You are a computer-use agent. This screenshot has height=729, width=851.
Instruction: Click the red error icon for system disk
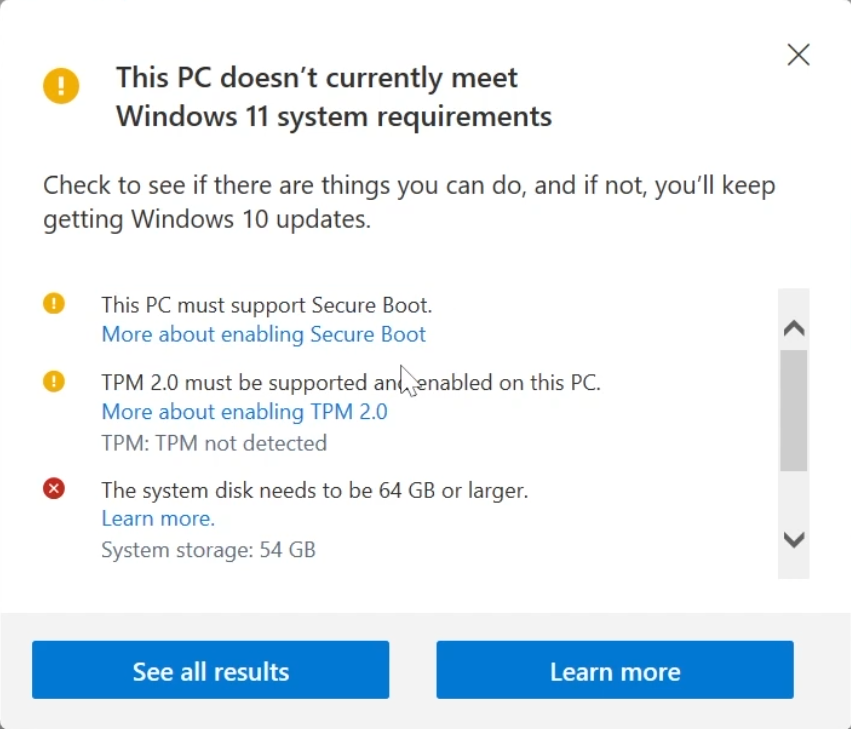54,489
